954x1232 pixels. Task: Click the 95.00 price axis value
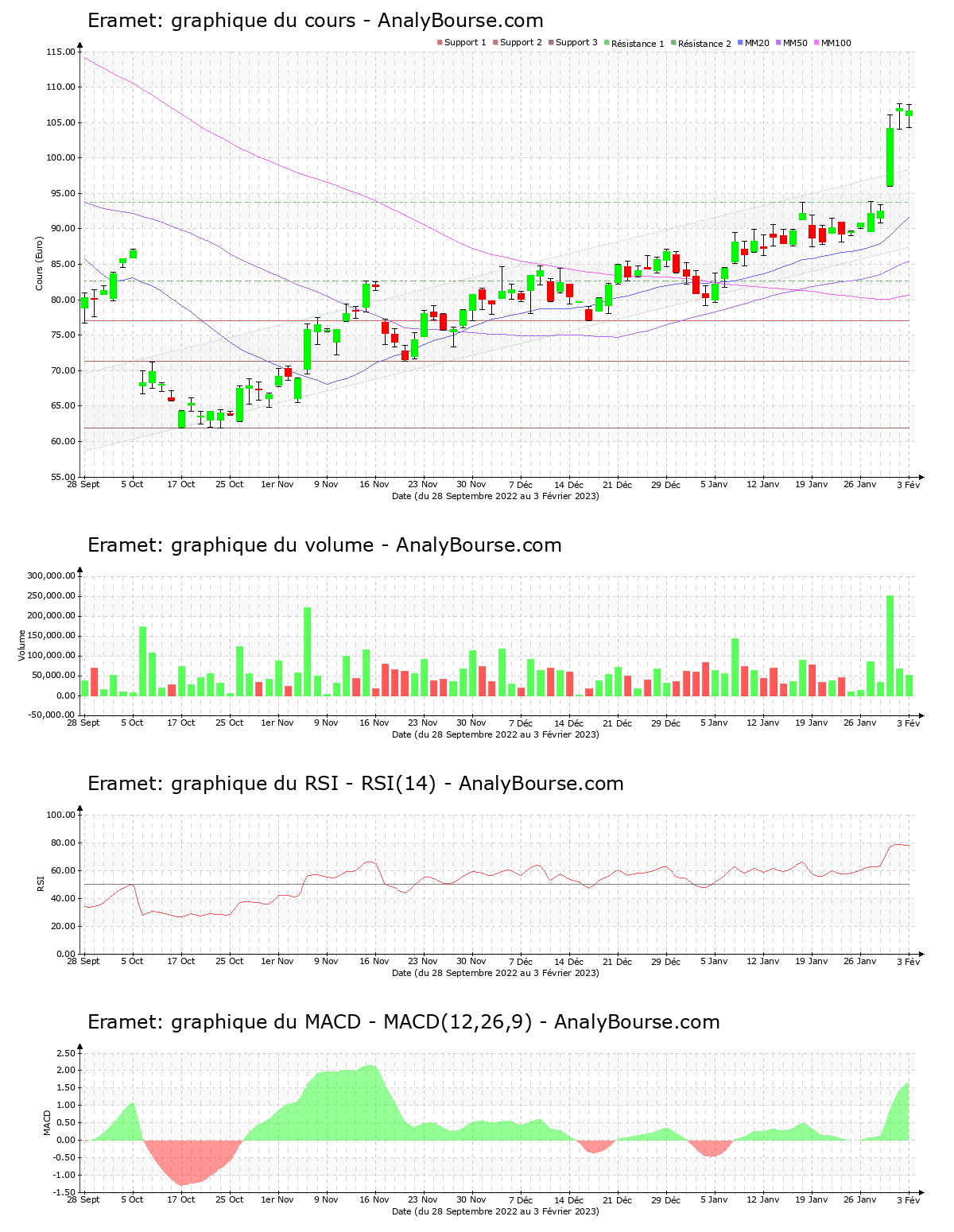pyautogui.click(x=64, y=194)
